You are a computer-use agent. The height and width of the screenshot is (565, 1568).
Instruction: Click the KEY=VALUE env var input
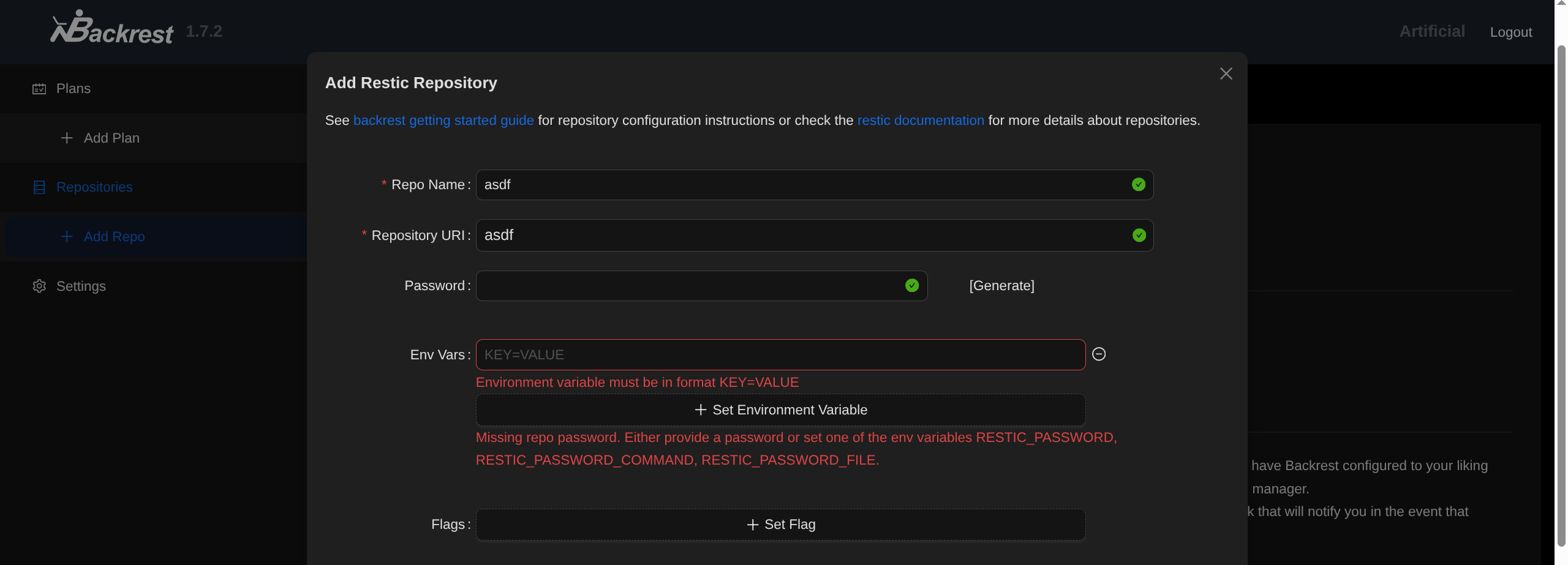click(780, 355)
